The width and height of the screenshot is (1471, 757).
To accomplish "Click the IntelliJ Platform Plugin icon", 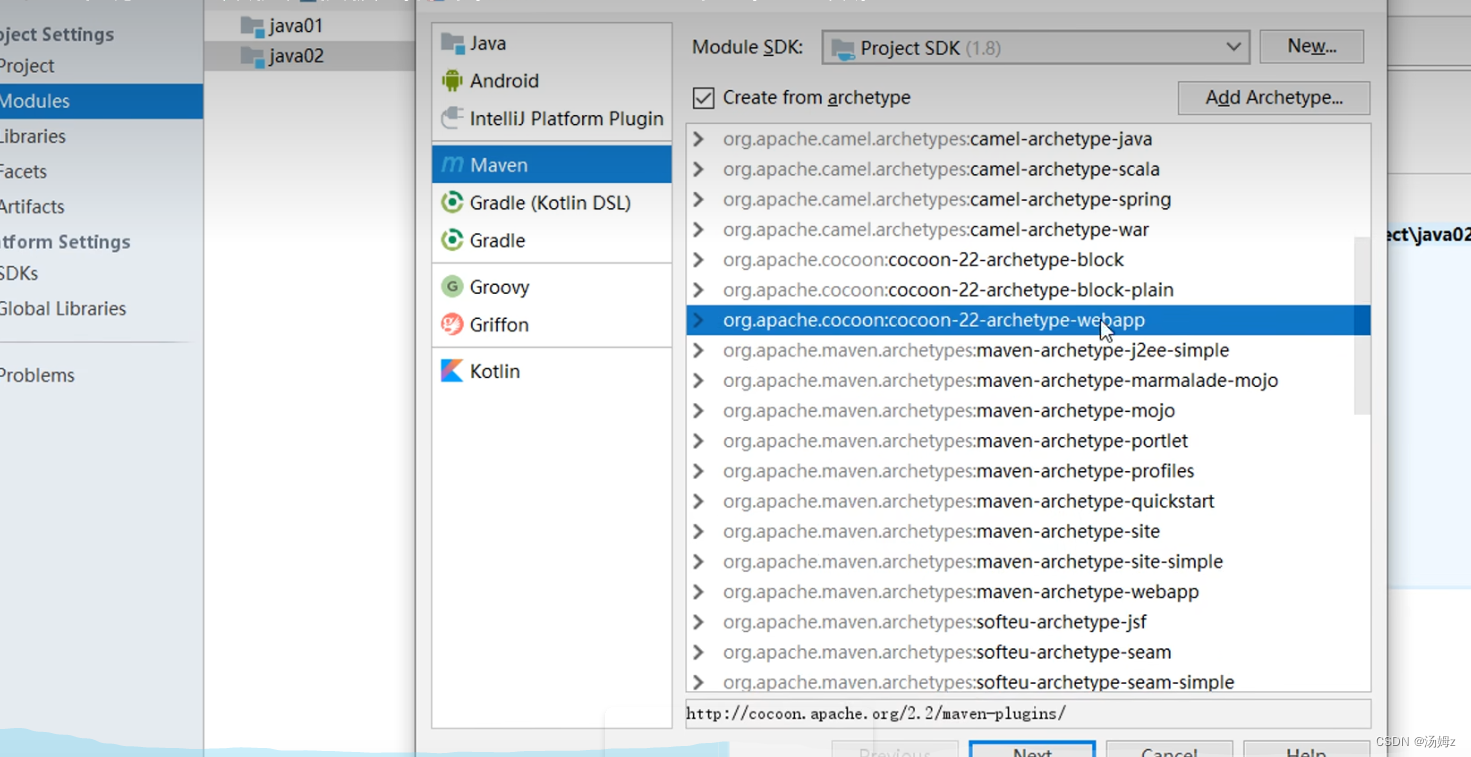I will (x=452, y=118).
